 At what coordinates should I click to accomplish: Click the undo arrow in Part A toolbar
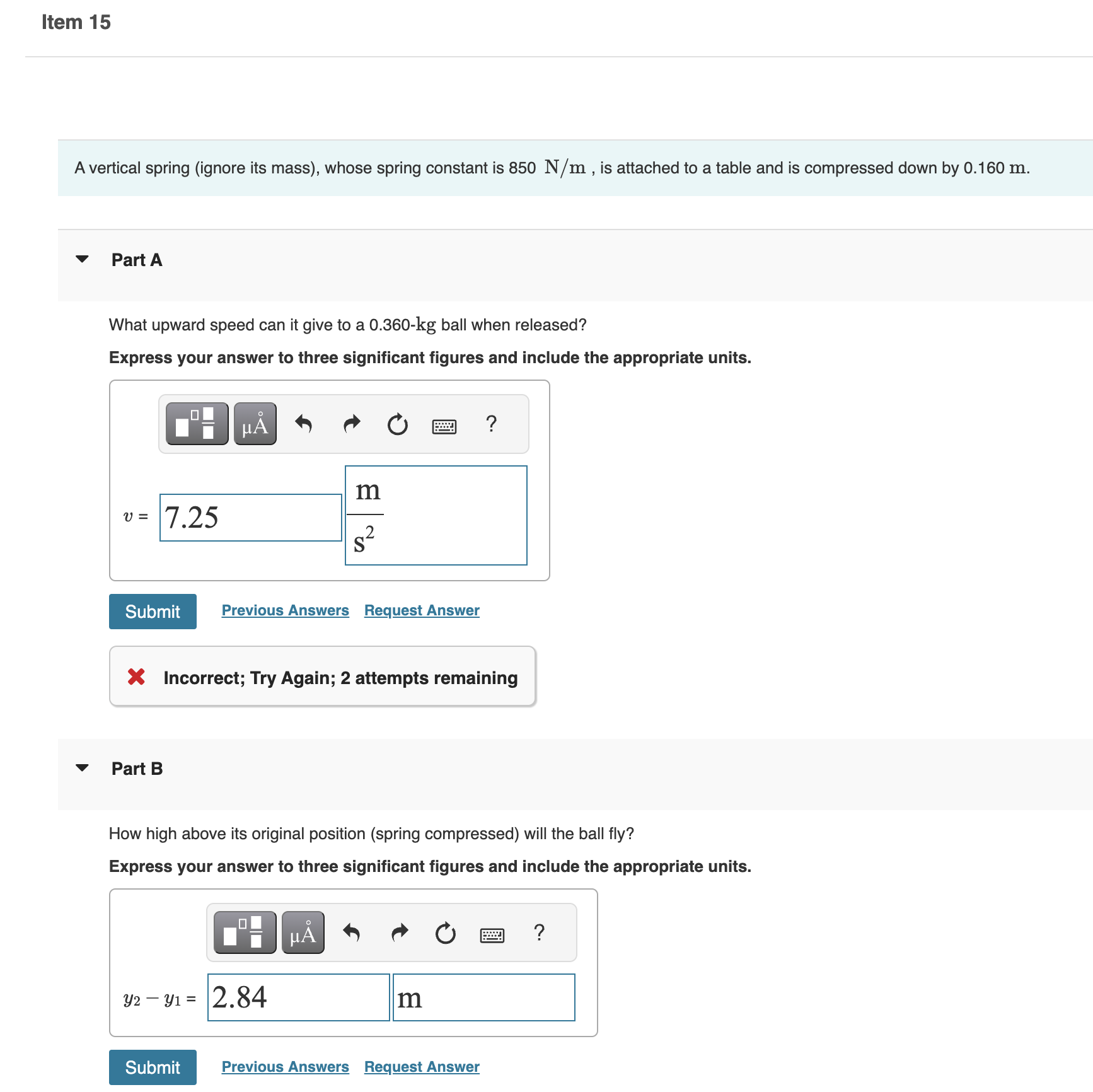coord(304,424)
